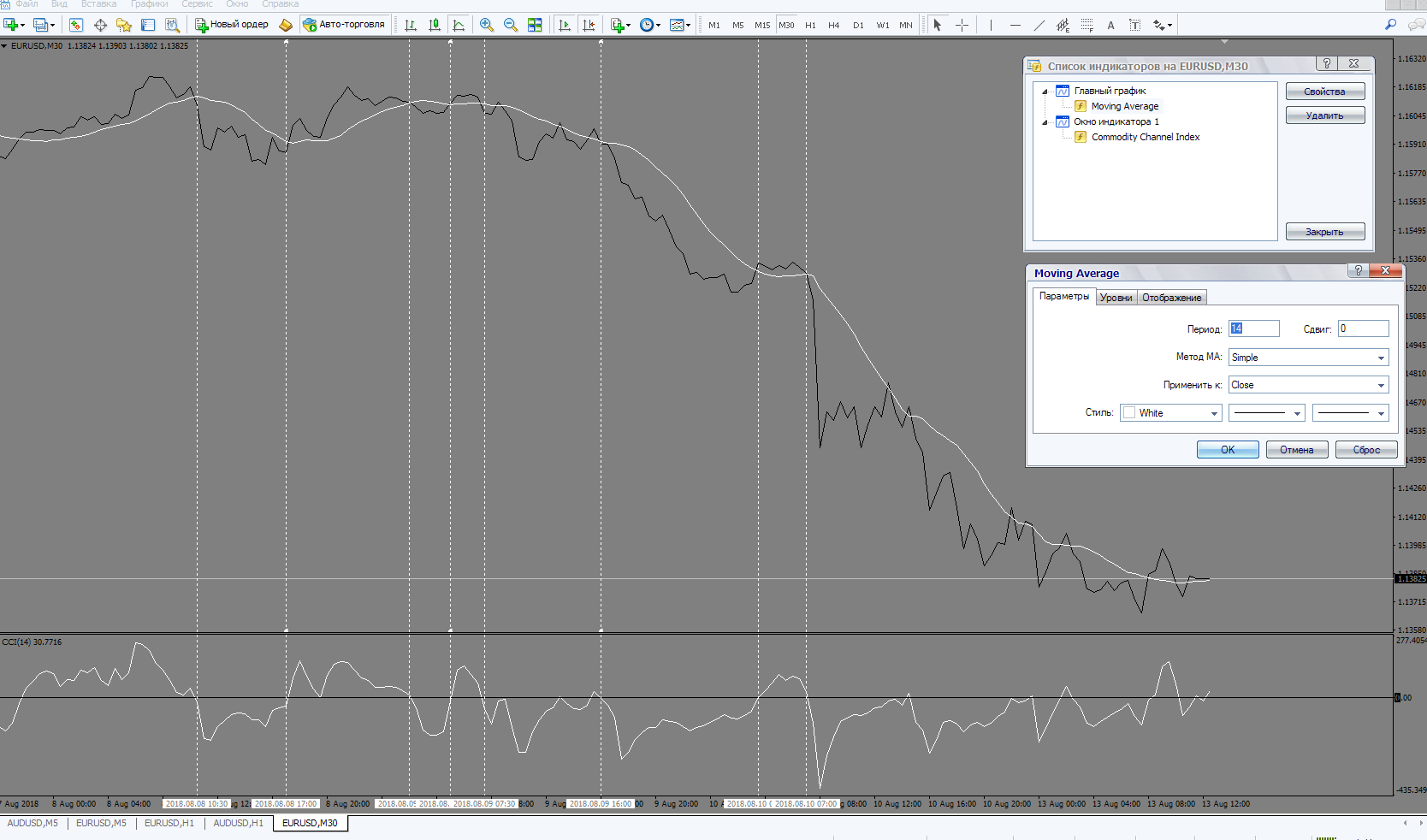The image size is (1427, 840).
Task: Open the Strategy Tester icon
Action: click(x=172, y=25)
